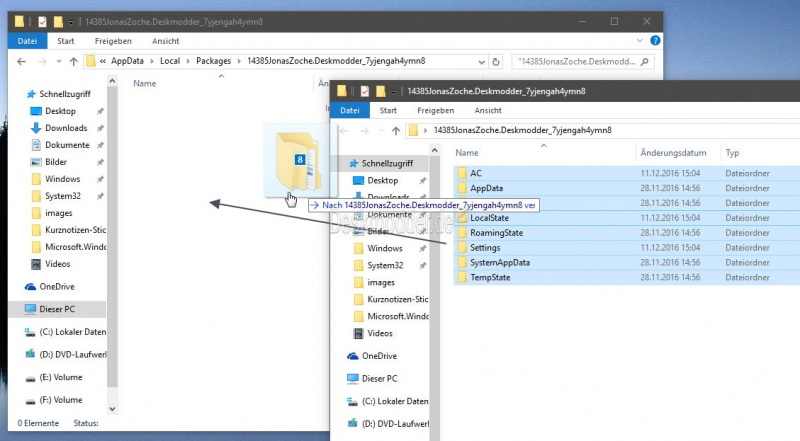This screenshot has height=441, width=800.
Task: Click the properties icon in front title bar
Action: click(365, 90)
